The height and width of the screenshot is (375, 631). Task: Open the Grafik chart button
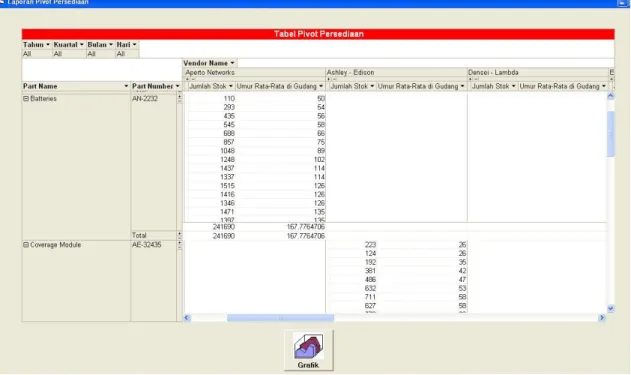coord(309,350)
